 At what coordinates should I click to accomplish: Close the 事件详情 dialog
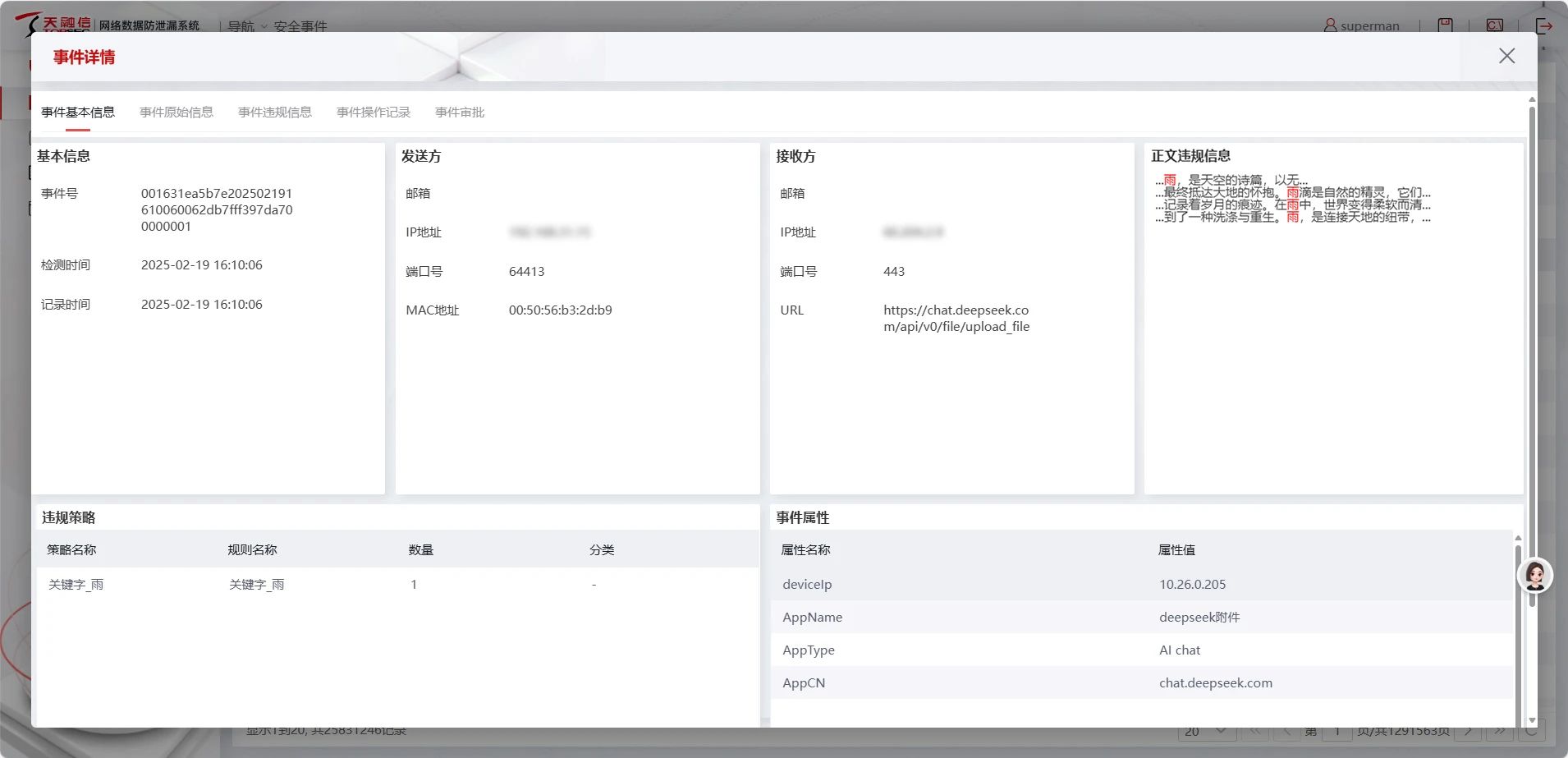pyautogui.click(x=1506, y=56)
